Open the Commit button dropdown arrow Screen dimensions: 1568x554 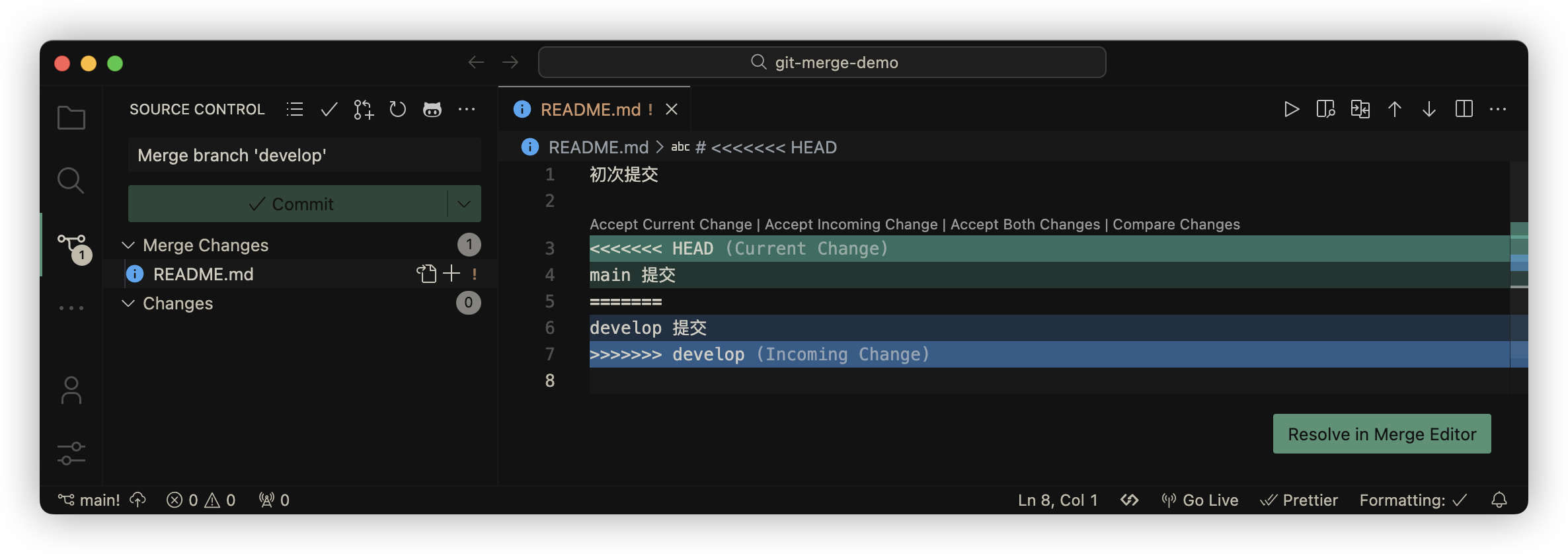point(464,204)
